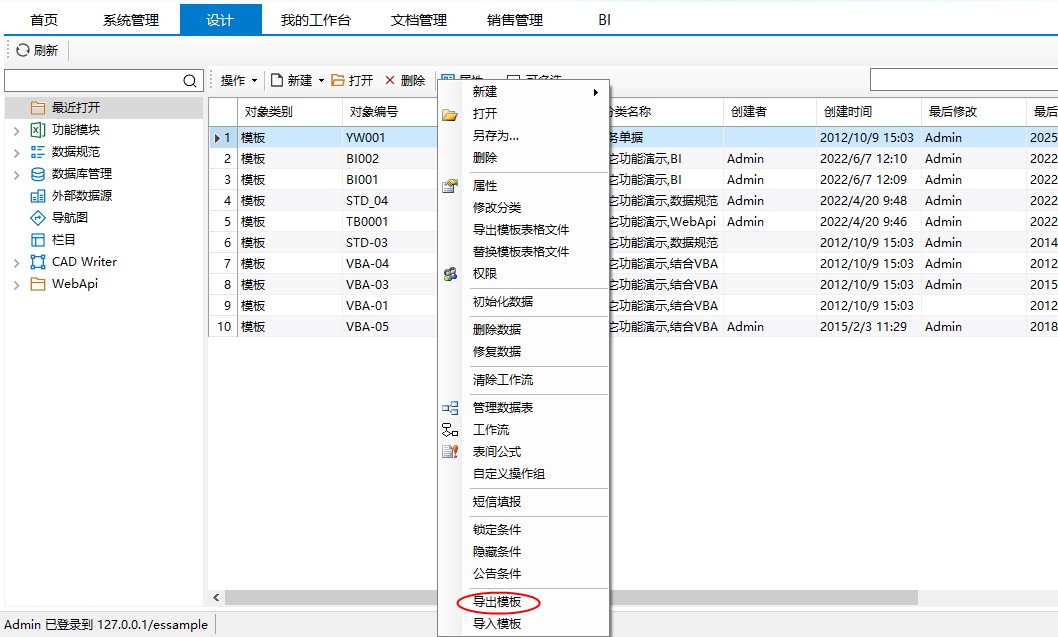1058x637 pixels.
Task: Expand the 功能模块 tree node
Action: pos(16,130)
